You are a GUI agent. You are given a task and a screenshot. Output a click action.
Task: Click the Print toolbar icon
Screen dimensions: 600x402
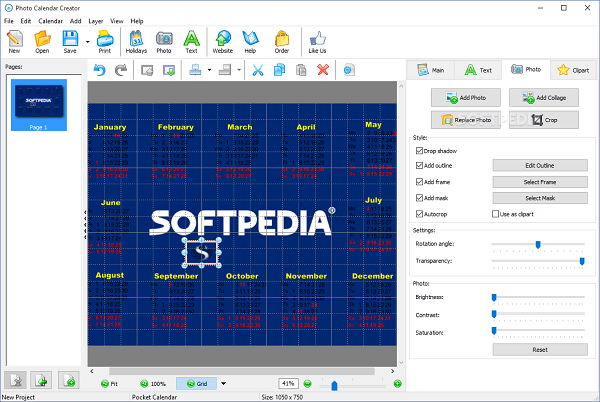pos(104,41)
